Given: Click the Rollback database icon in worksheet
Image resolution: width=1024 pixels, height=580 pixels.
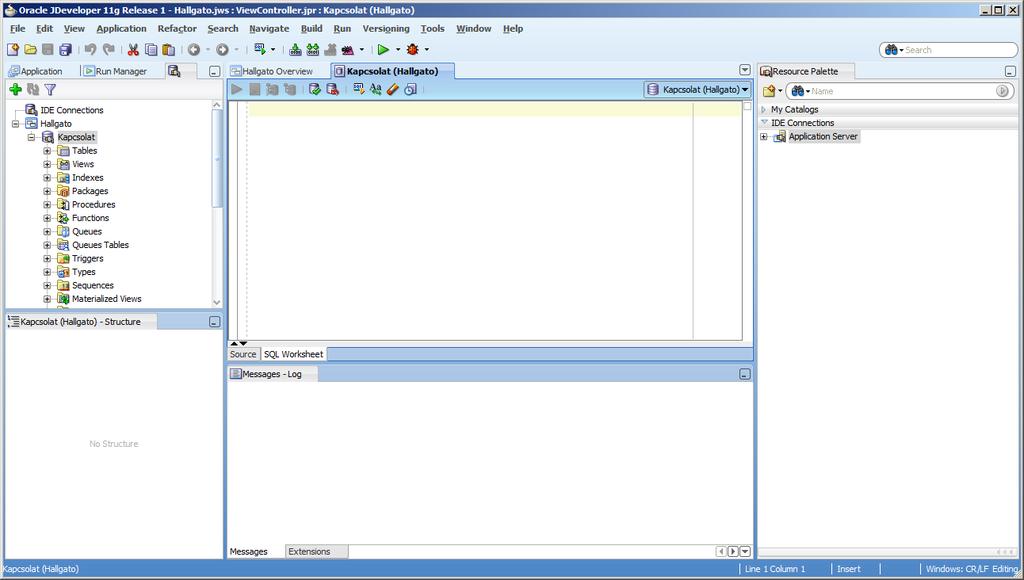Looking at the screenshot, I should pos(332,89).
